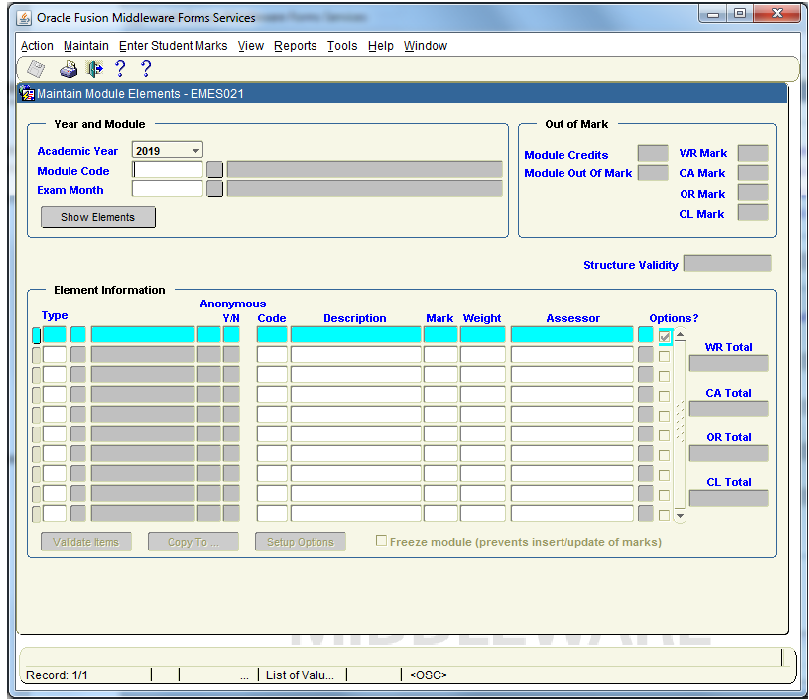Expand the Academic Year dropdown
The height and width of the screenshot is (700, 809).
(196, 151)
